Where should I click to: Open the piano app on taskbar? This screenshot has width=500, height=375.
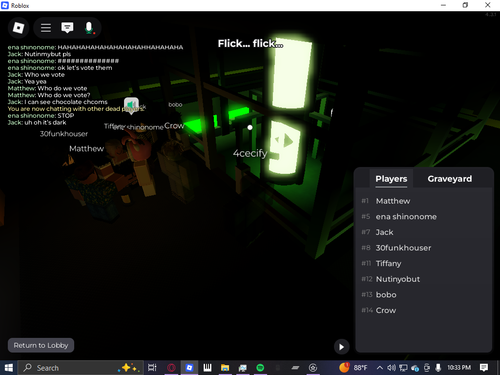pyautogui.click(x=207, y=368)
